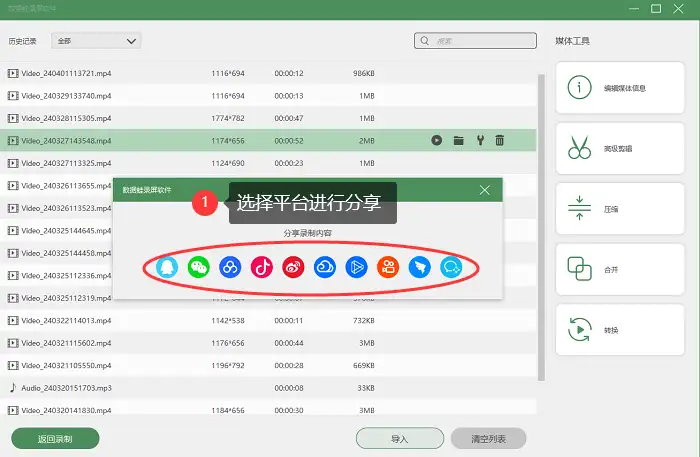
Task: Click 导入 import button
Action: click(400, 439)
